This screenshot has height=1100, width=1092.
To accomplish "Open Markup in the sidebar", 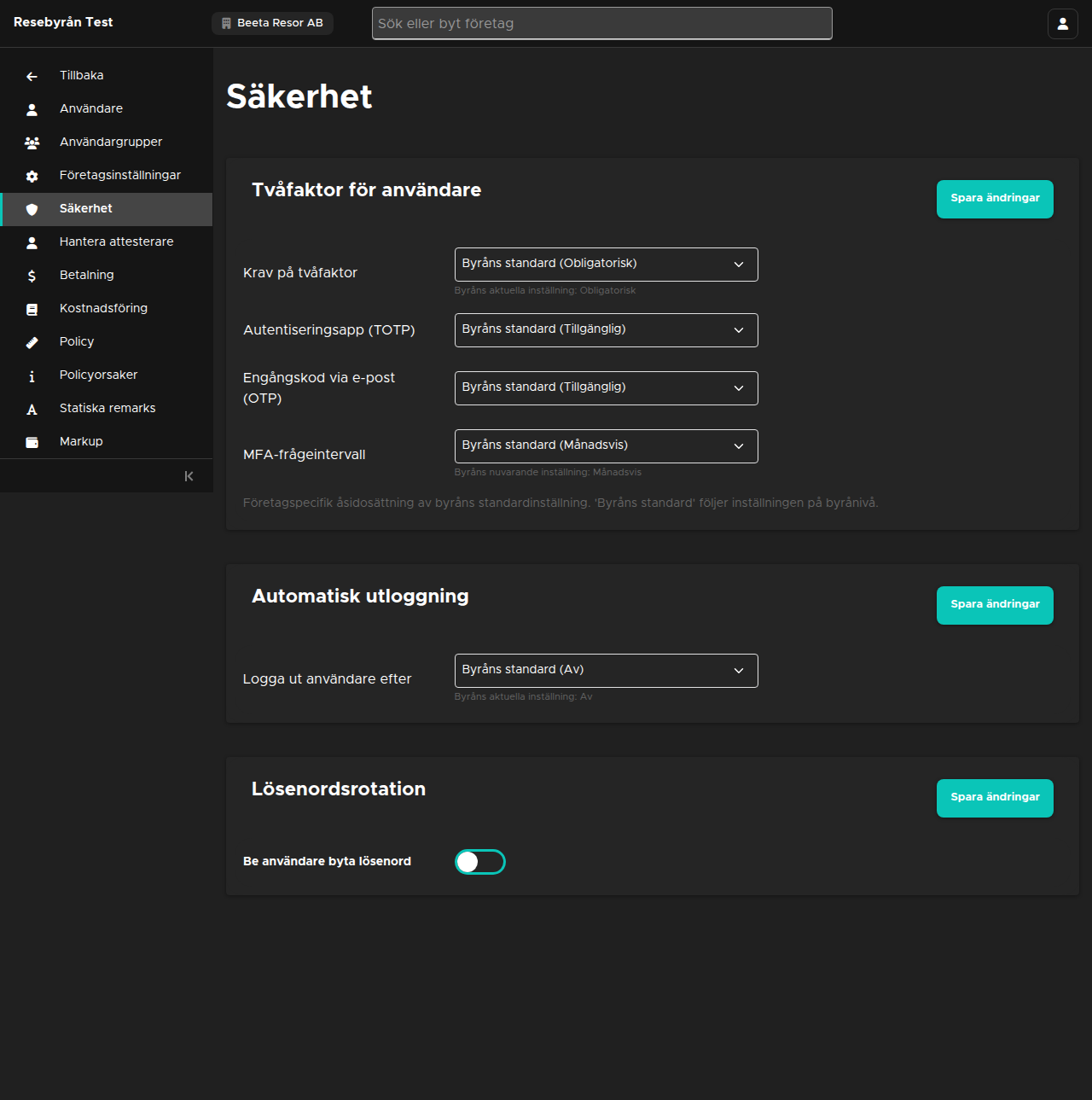I will (107, 442).
